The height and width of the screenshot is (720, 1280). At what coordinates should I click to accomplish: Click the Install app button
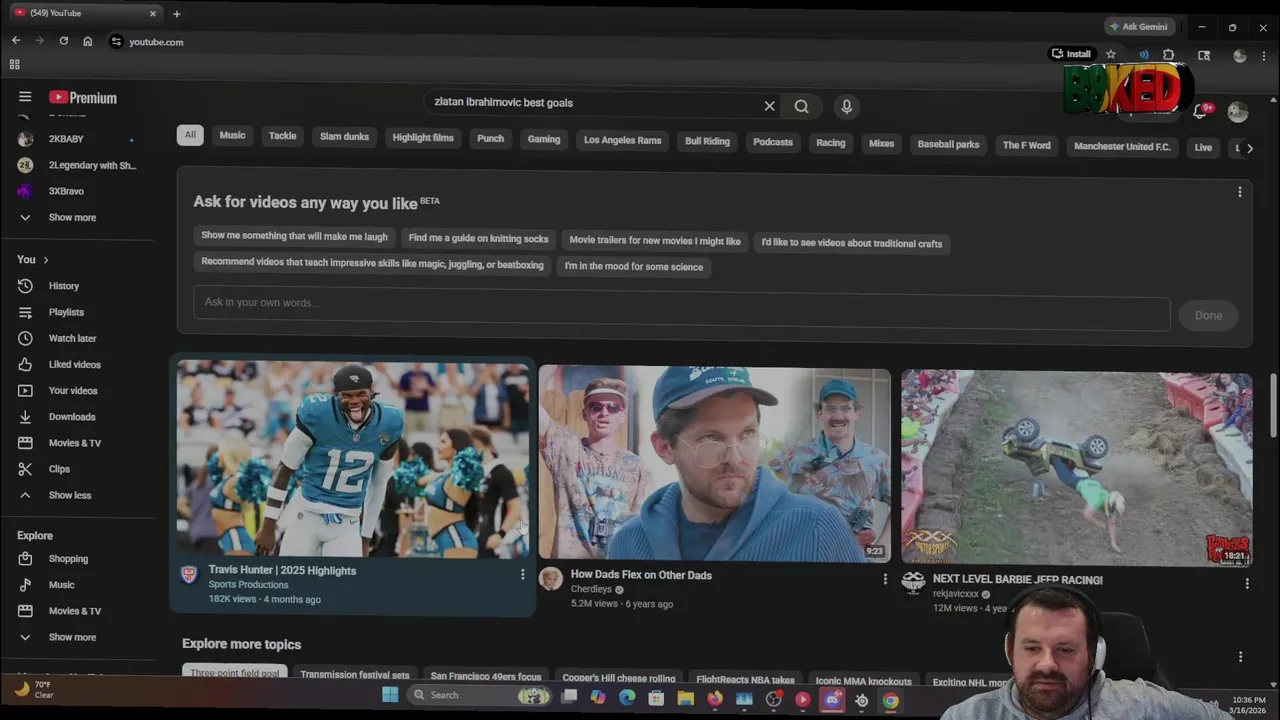pos(1071,54)
